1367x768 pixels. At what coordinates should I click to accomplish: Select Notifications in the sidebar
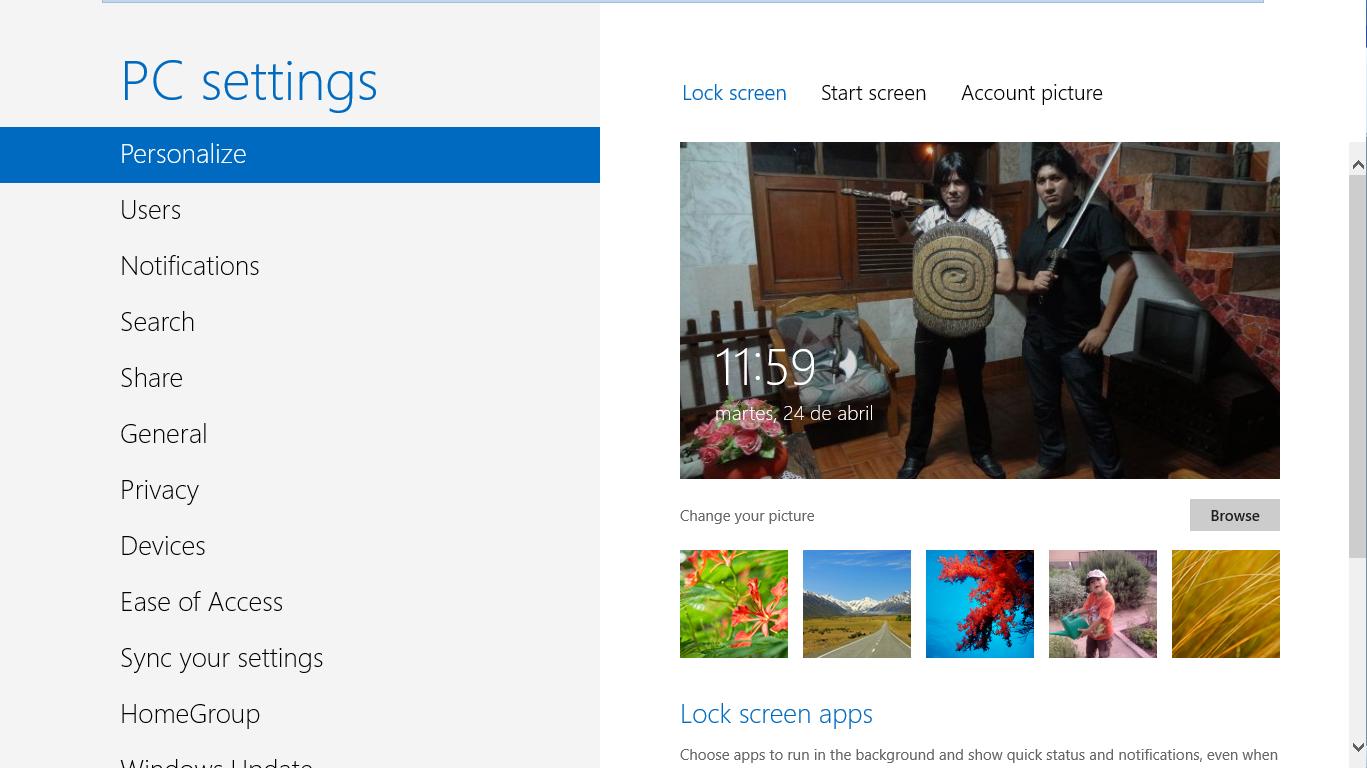click(x=190, y=266)
